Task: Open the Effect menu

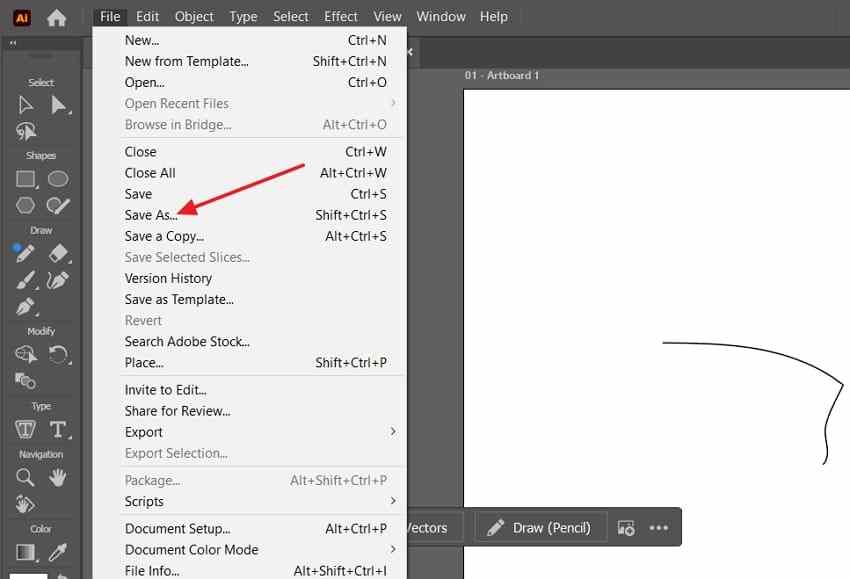Action: (x=341, y=17)
